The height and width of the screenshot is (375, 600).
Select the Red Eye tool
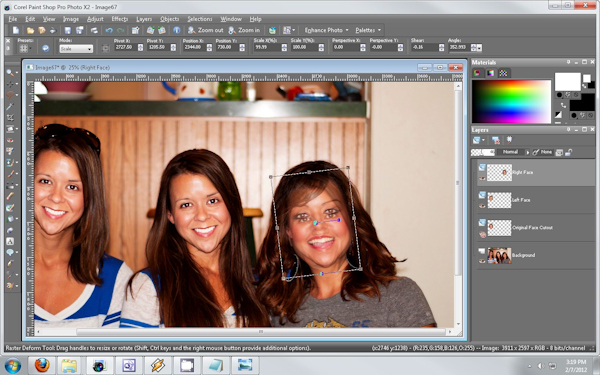[10, 140]
